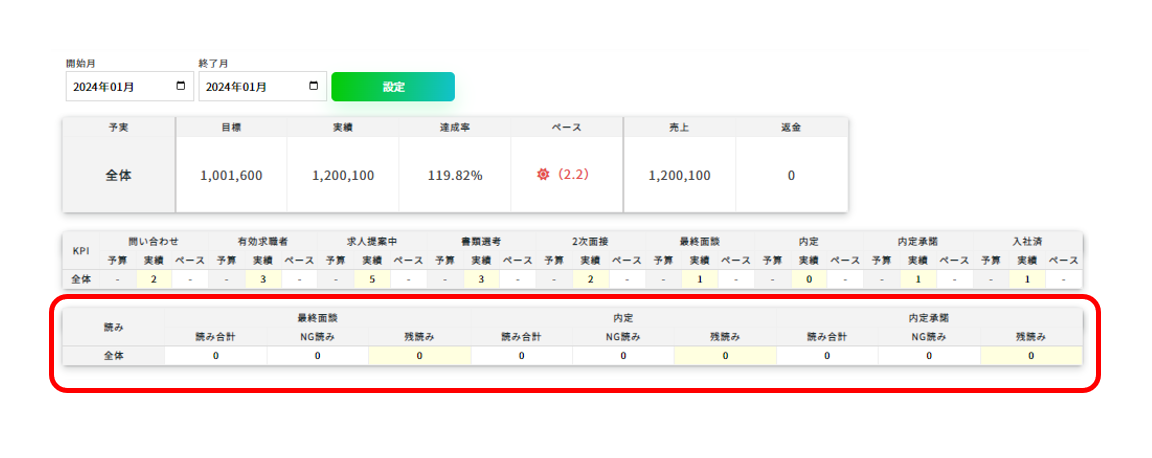Click the 返金 value 0
Screen dimensions: 1152x458
(791, 176)
